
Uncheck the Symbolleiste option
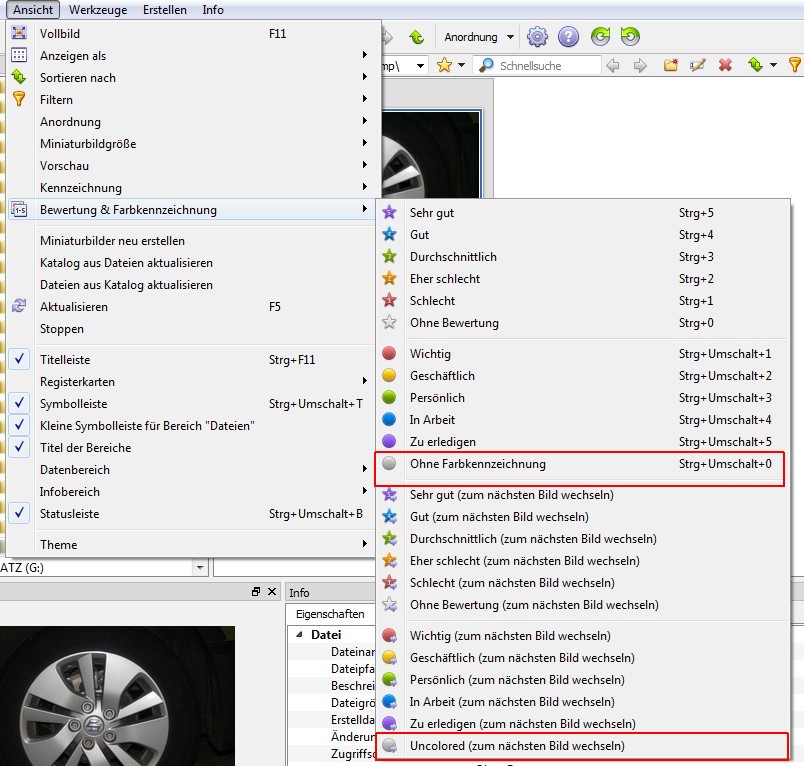pos(20,404)
